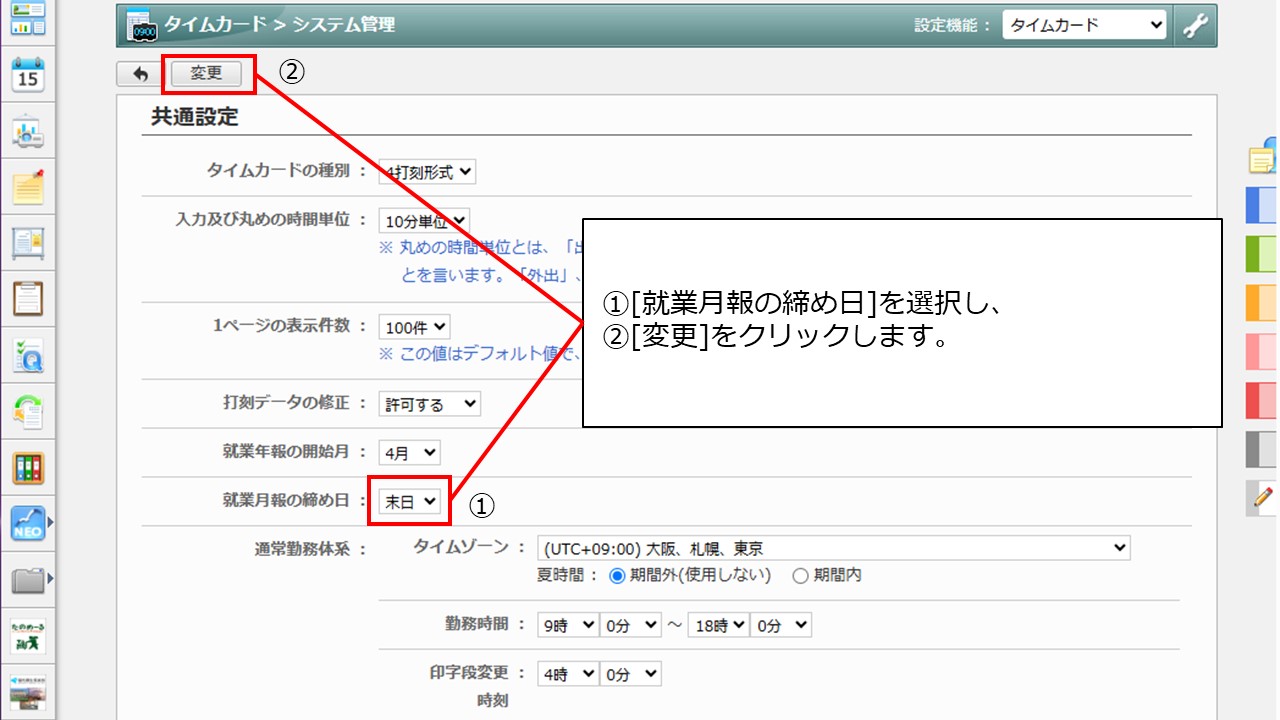Image resolution: width=1280 pixels, height=720 pixels.
Task: Open the 1ページの表示件数 100件 dropdown
Action: tap(414, 327)
